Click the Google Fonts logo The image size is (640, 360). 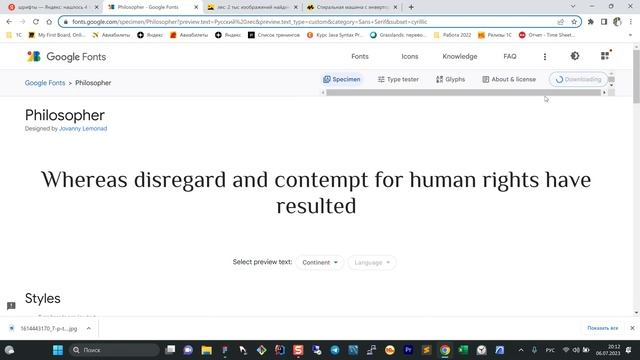[67, 57]
